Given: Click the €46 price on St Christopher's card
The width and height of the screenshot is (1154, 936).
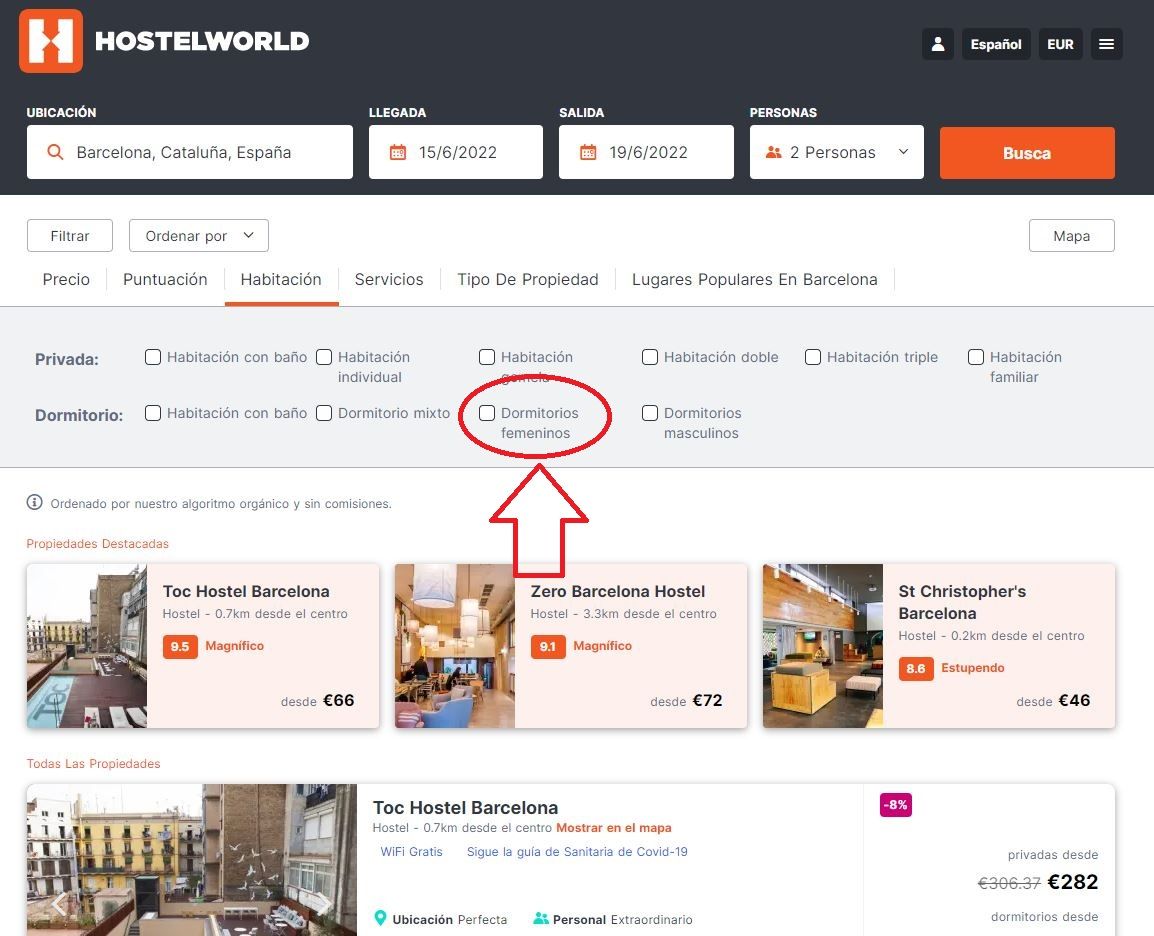Looking at the screenshot, I should [x=1075, y=701].
